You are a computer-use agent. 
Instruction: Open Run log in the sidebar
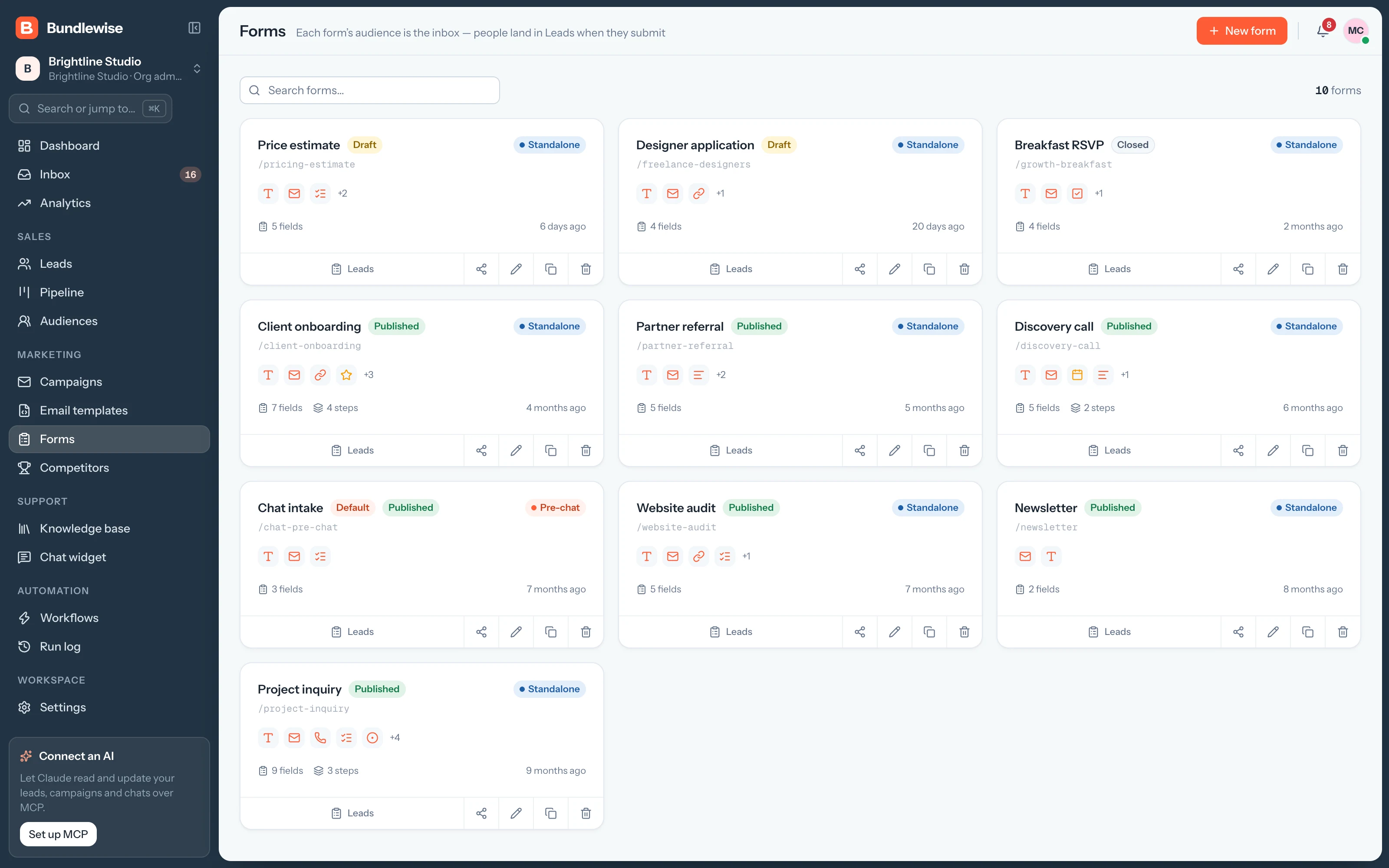click(x=109, y=646)
